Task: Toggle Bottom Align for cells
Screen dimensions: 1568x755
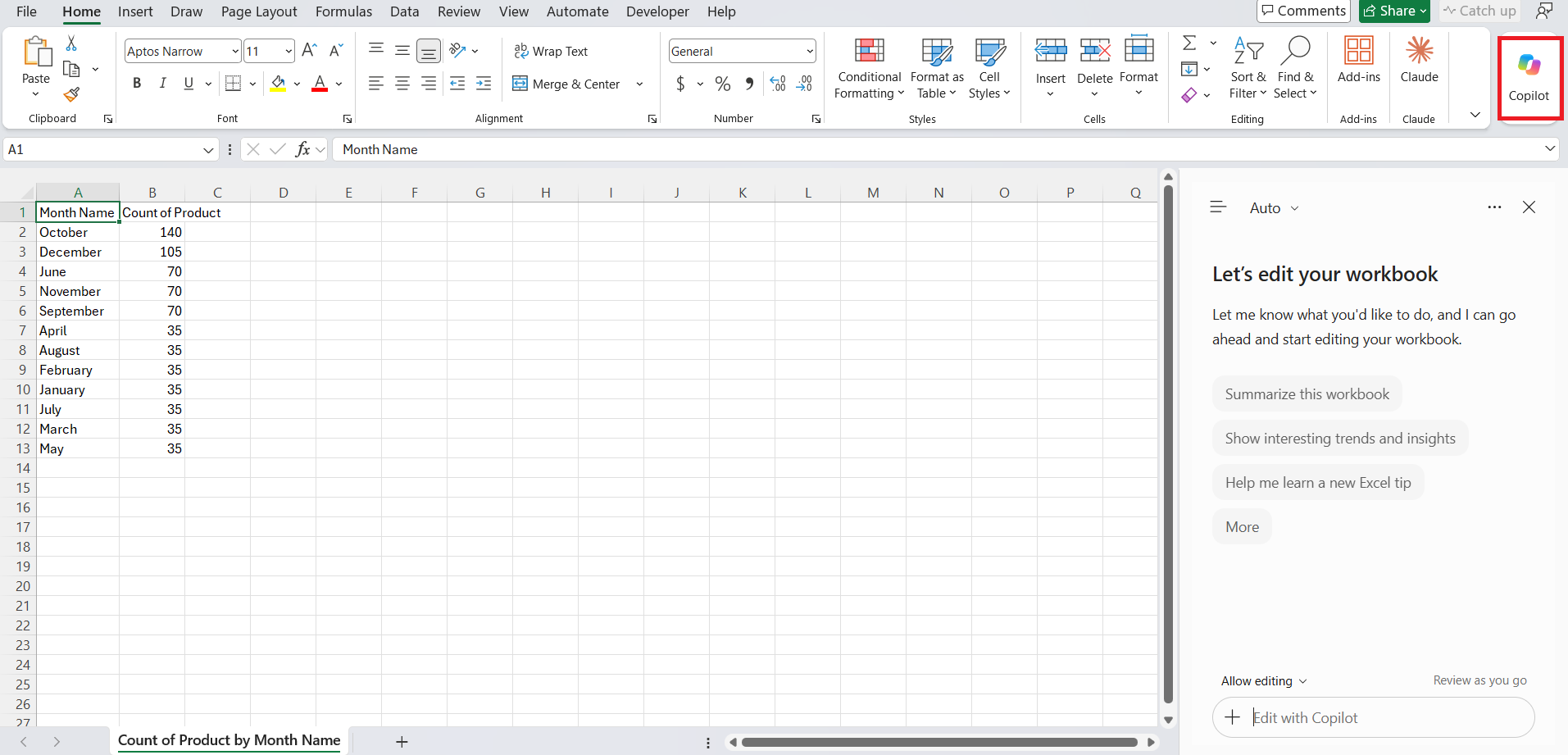Action: point(428,51)
